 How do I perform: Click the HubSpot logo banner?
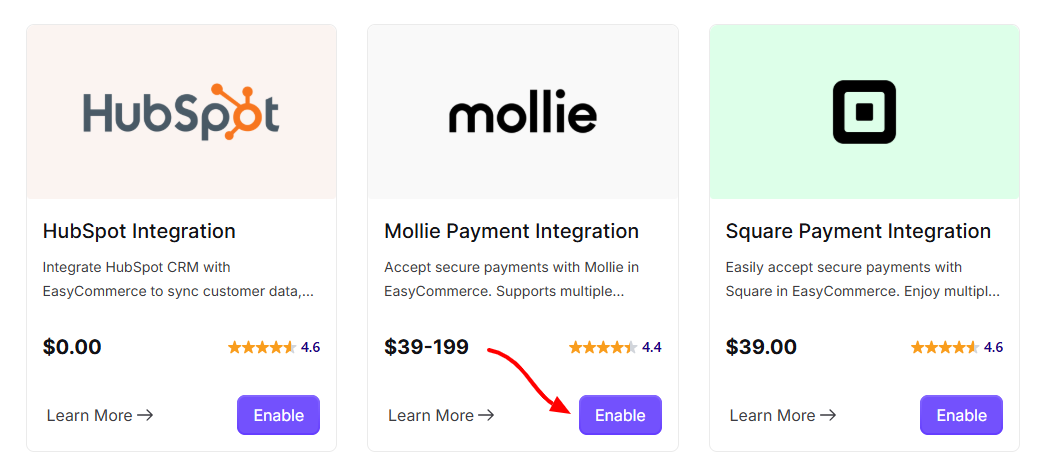tap(181, 112)
